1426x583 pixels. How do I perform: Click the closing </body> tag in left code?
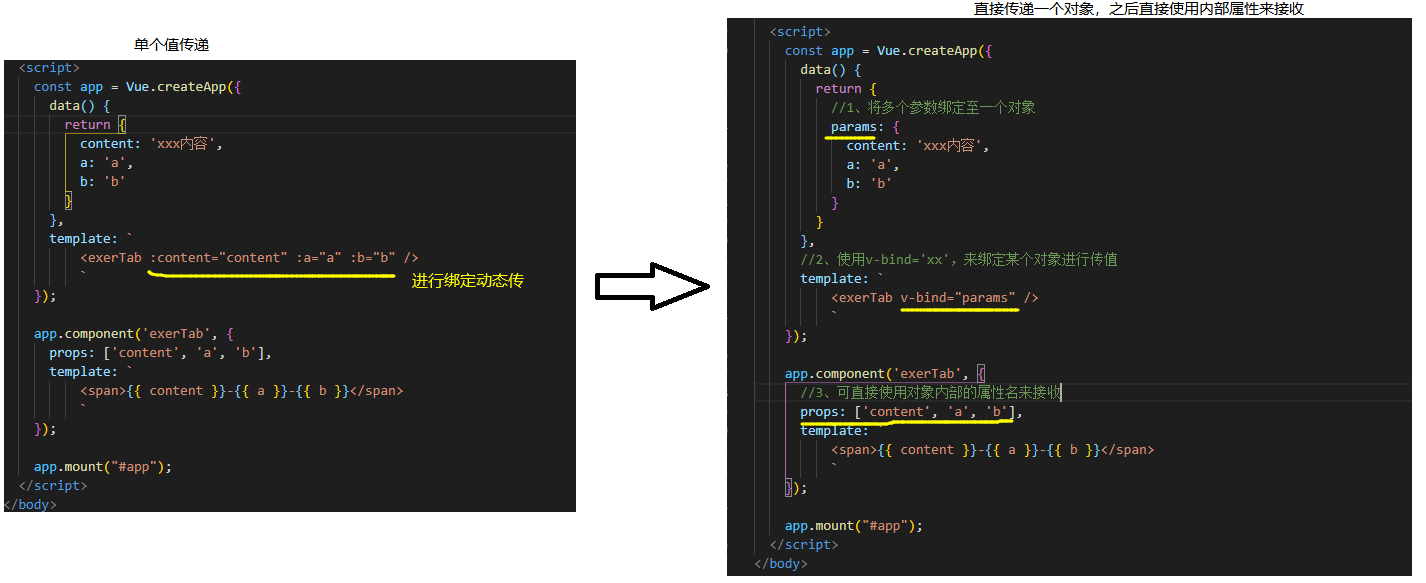pos(30,505)
